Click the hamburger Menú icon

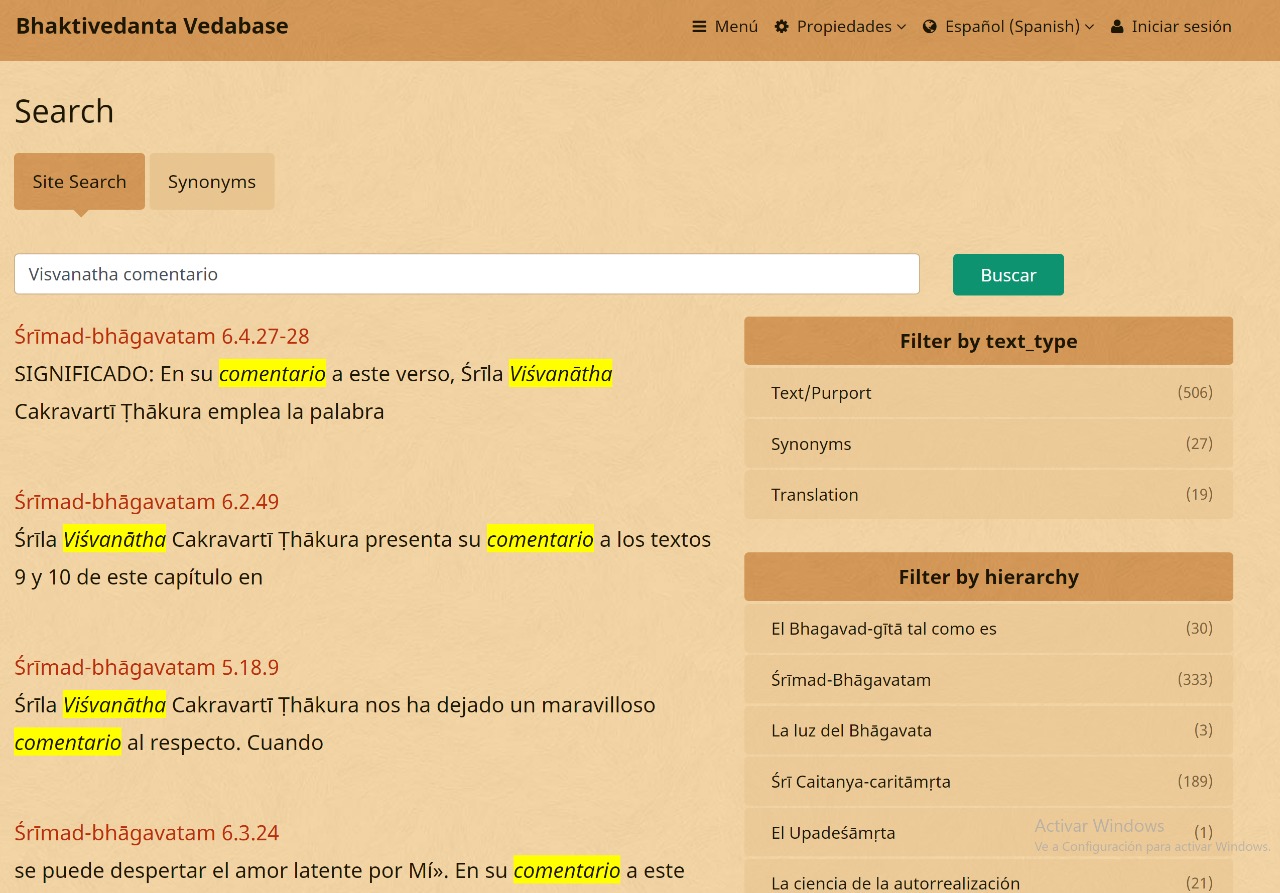click(x=699, y=27)
